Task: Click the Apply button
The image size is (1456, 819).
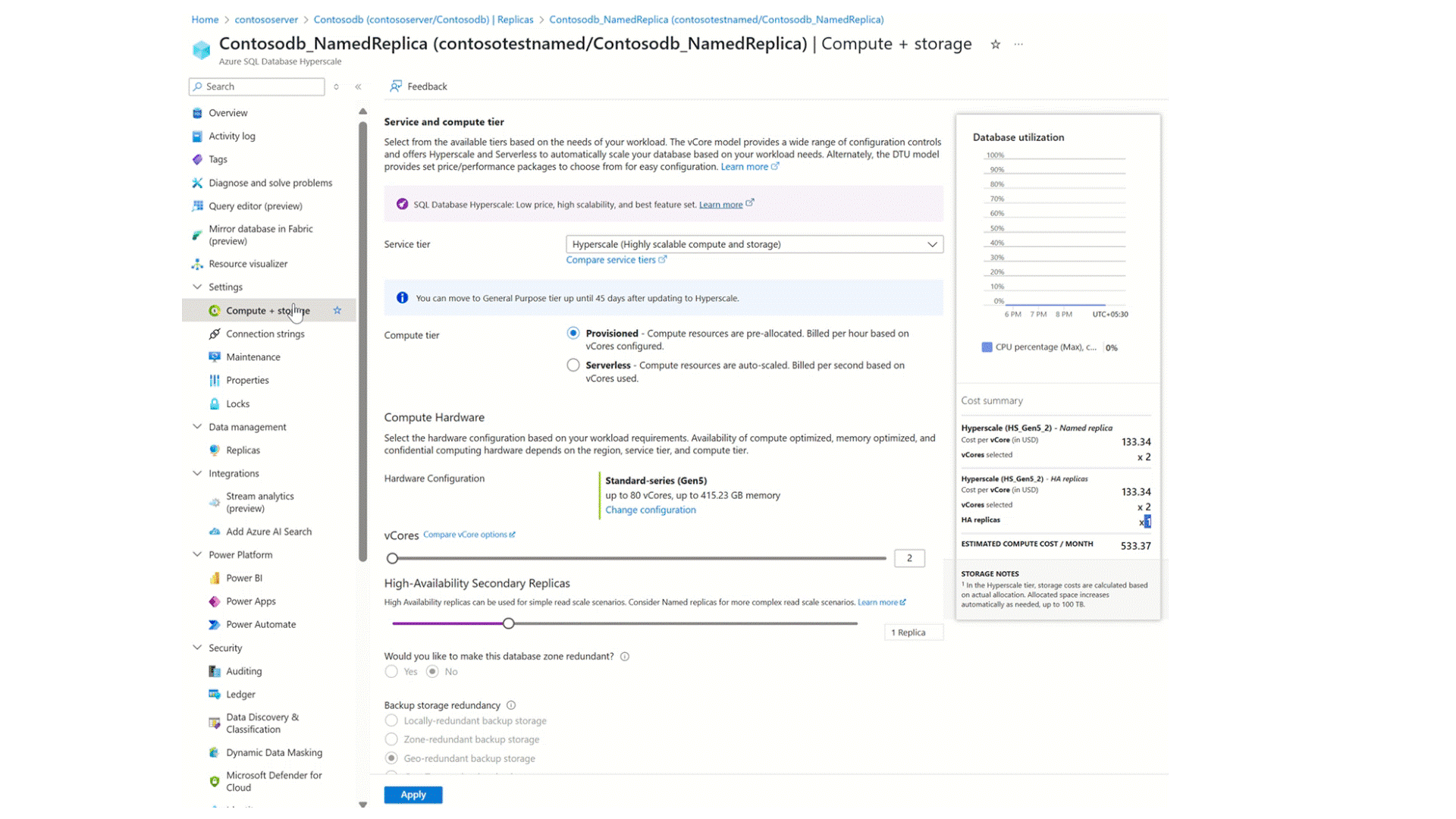Action: coord(413,794)
